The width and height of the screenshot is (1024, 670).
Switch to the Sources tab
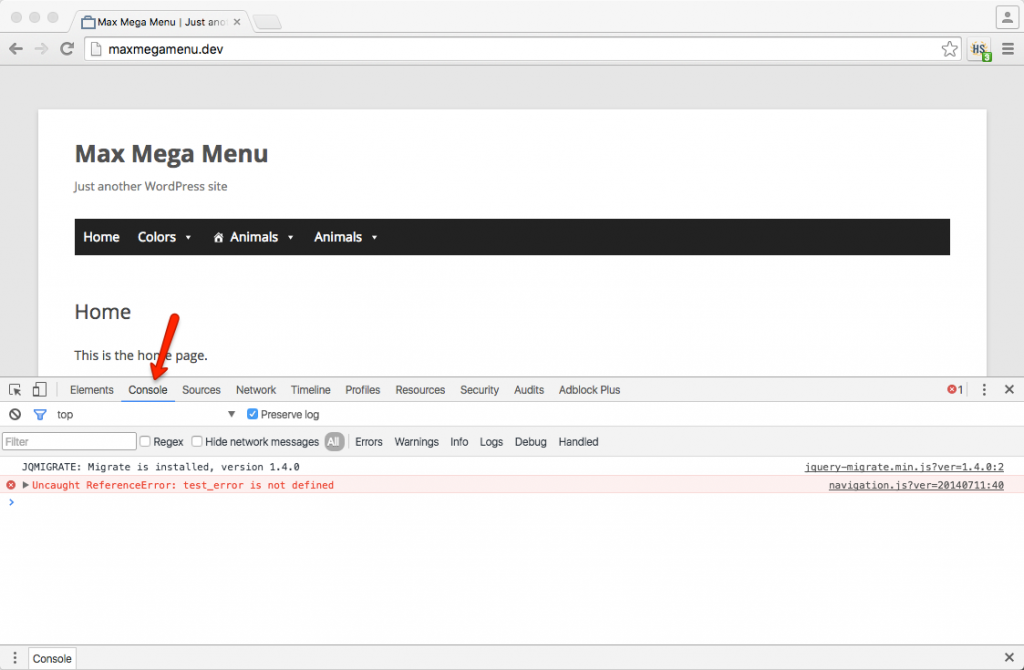point(201,389)
